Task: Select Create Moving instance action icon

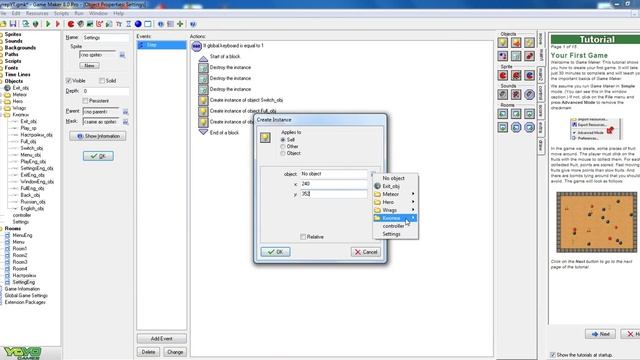Action: (x=516, y=42)
